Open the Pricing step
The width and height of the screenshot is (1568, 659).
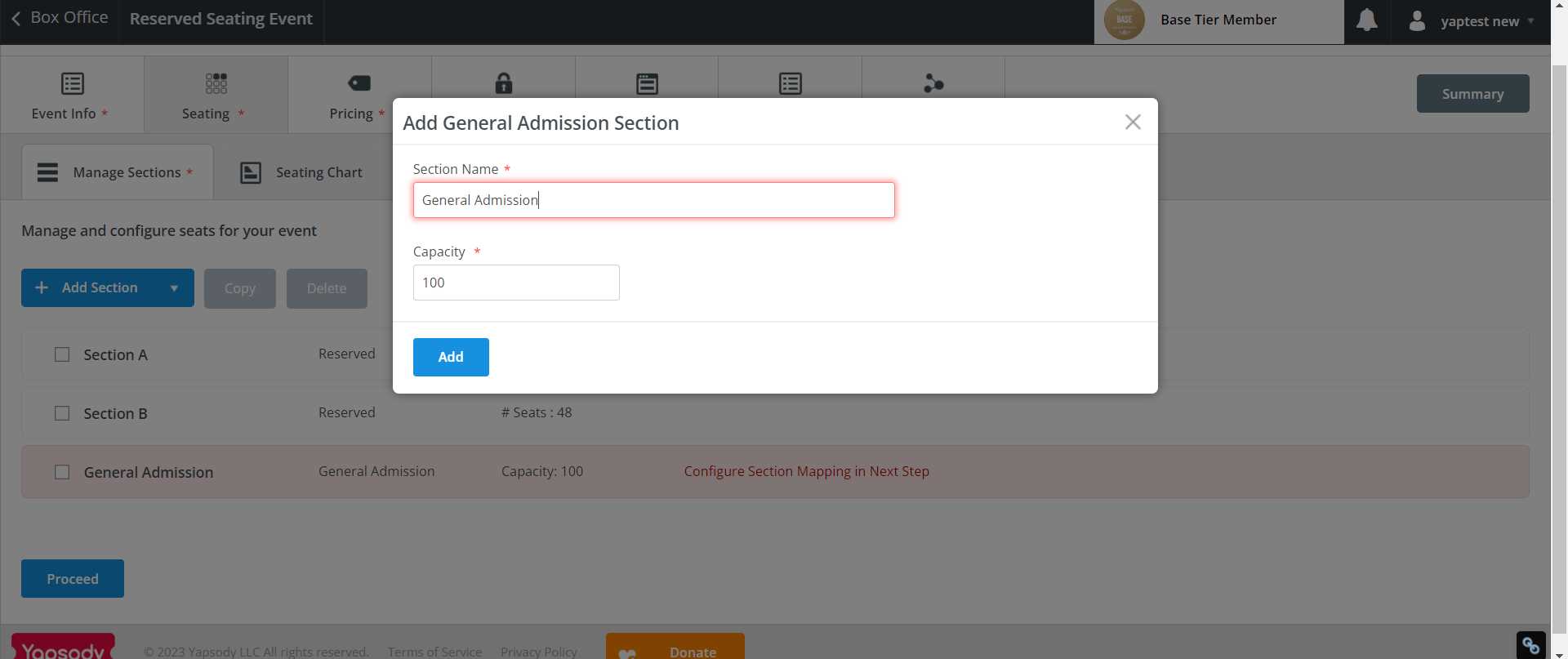359,92
